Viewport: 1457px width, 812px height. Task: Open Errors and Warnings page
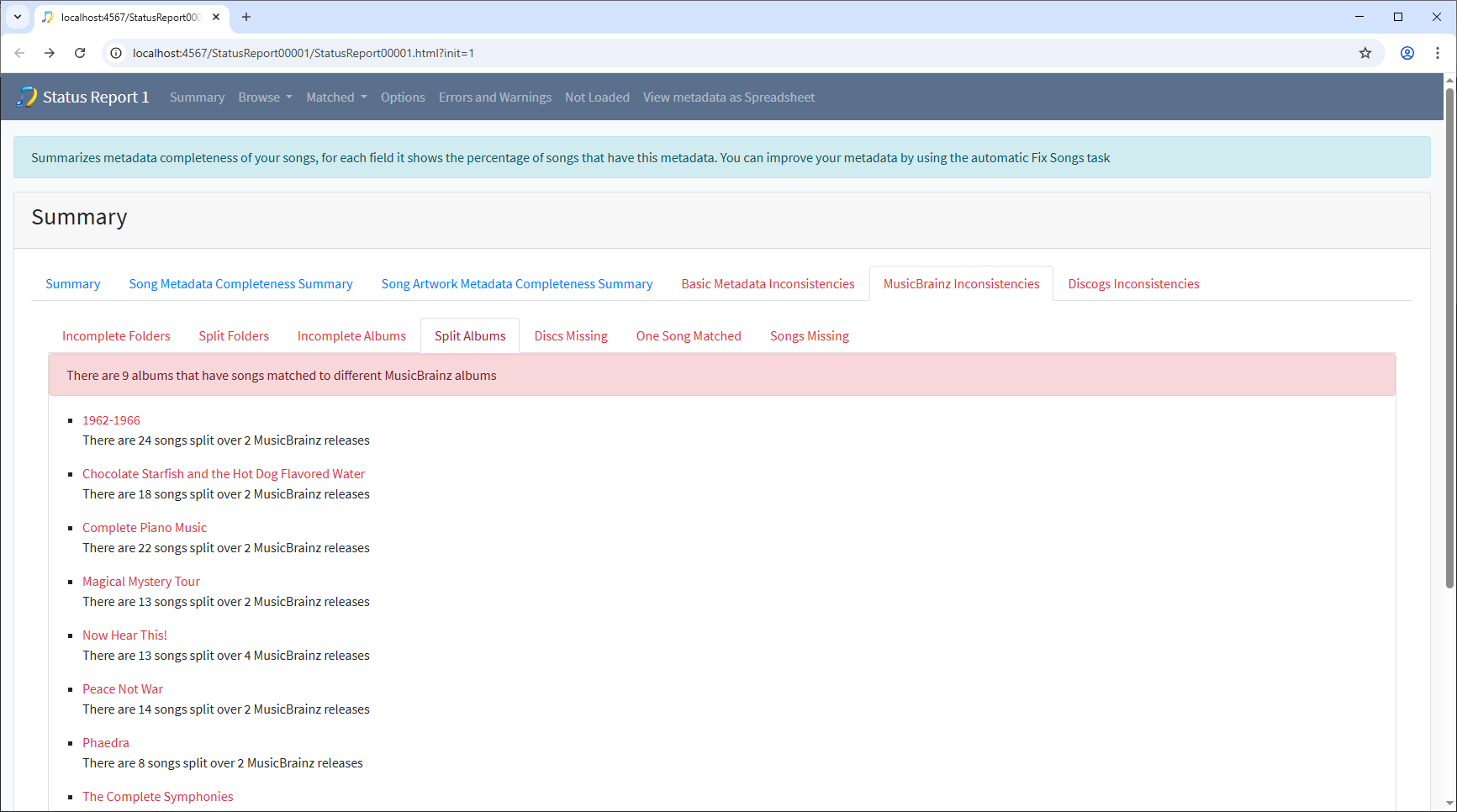click(495, 98)
